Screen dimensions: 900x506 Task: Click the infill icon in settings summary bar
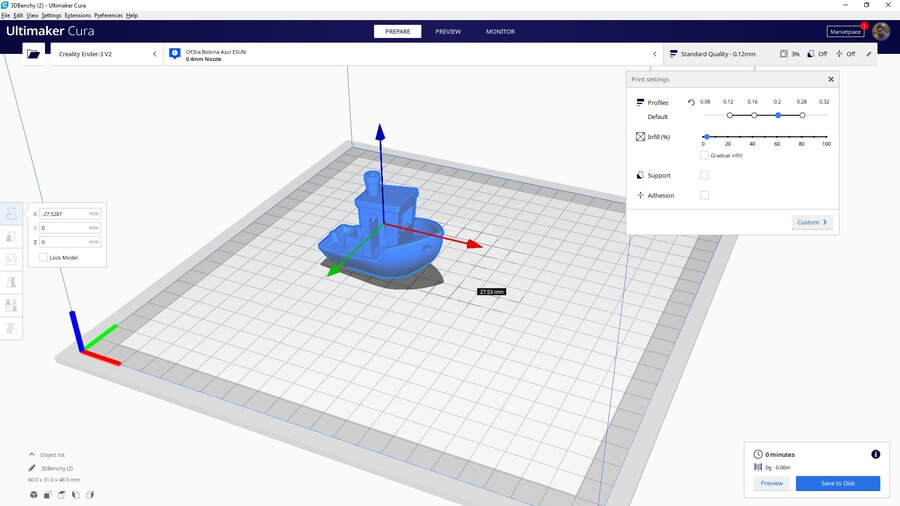783,54
